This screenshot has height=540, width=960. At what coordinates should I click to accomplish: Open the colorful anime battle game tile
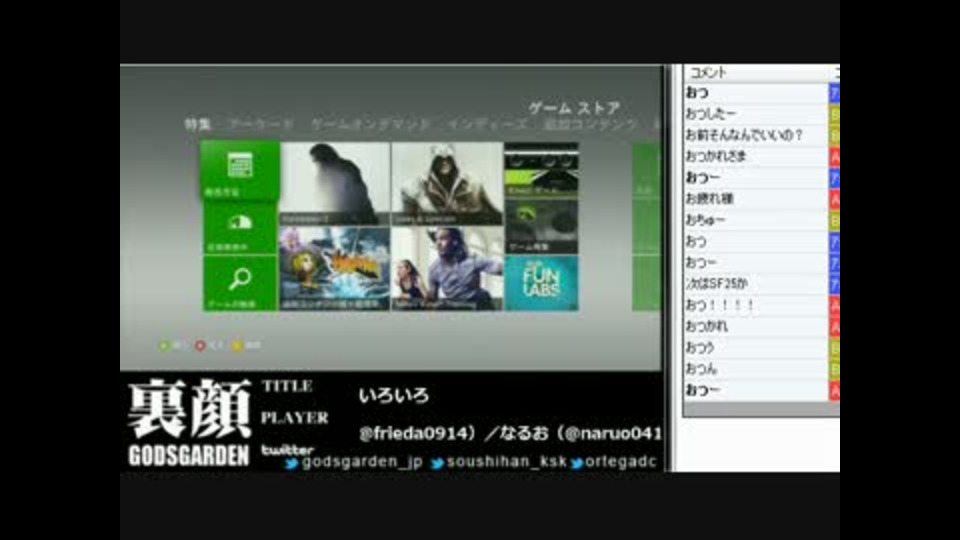[x=334, y=269]
